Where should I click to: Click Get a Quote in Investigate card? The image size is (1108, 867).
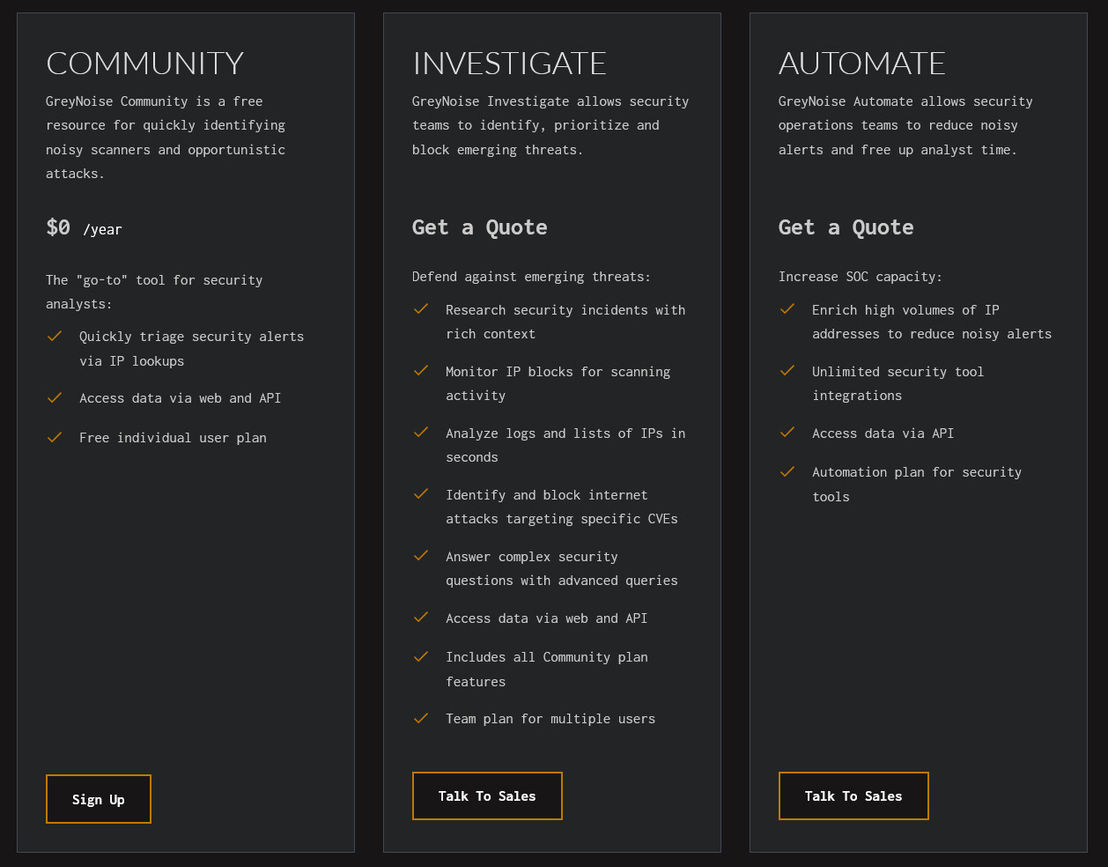(x=480, y=228)
